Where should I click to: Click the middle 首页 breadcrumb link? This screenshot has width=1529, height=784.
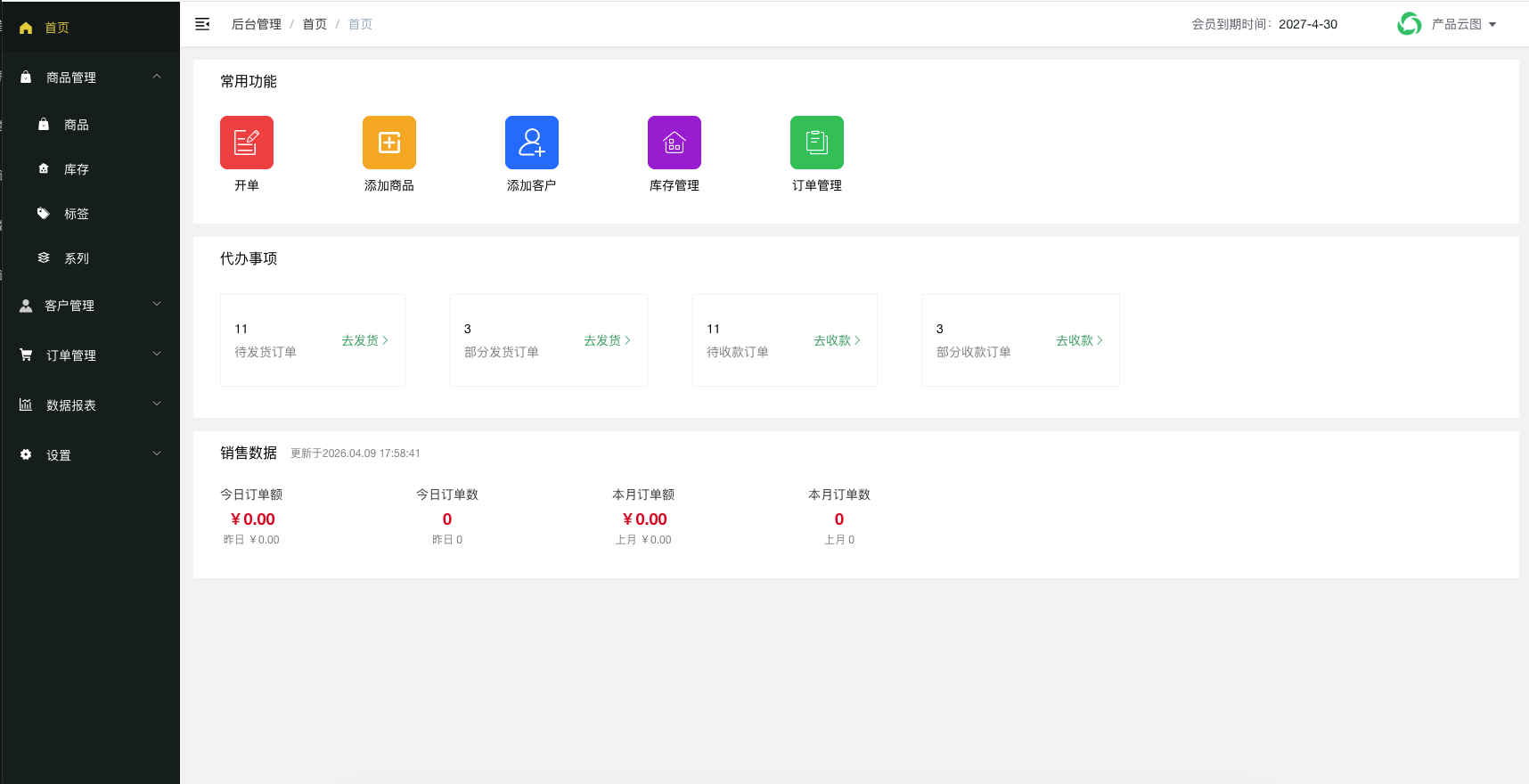(315, 24)
